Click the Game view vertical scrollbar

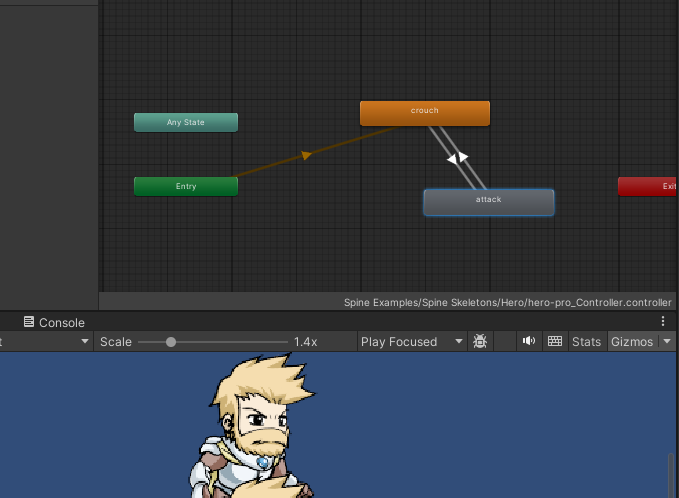click(x=670, y=475)
